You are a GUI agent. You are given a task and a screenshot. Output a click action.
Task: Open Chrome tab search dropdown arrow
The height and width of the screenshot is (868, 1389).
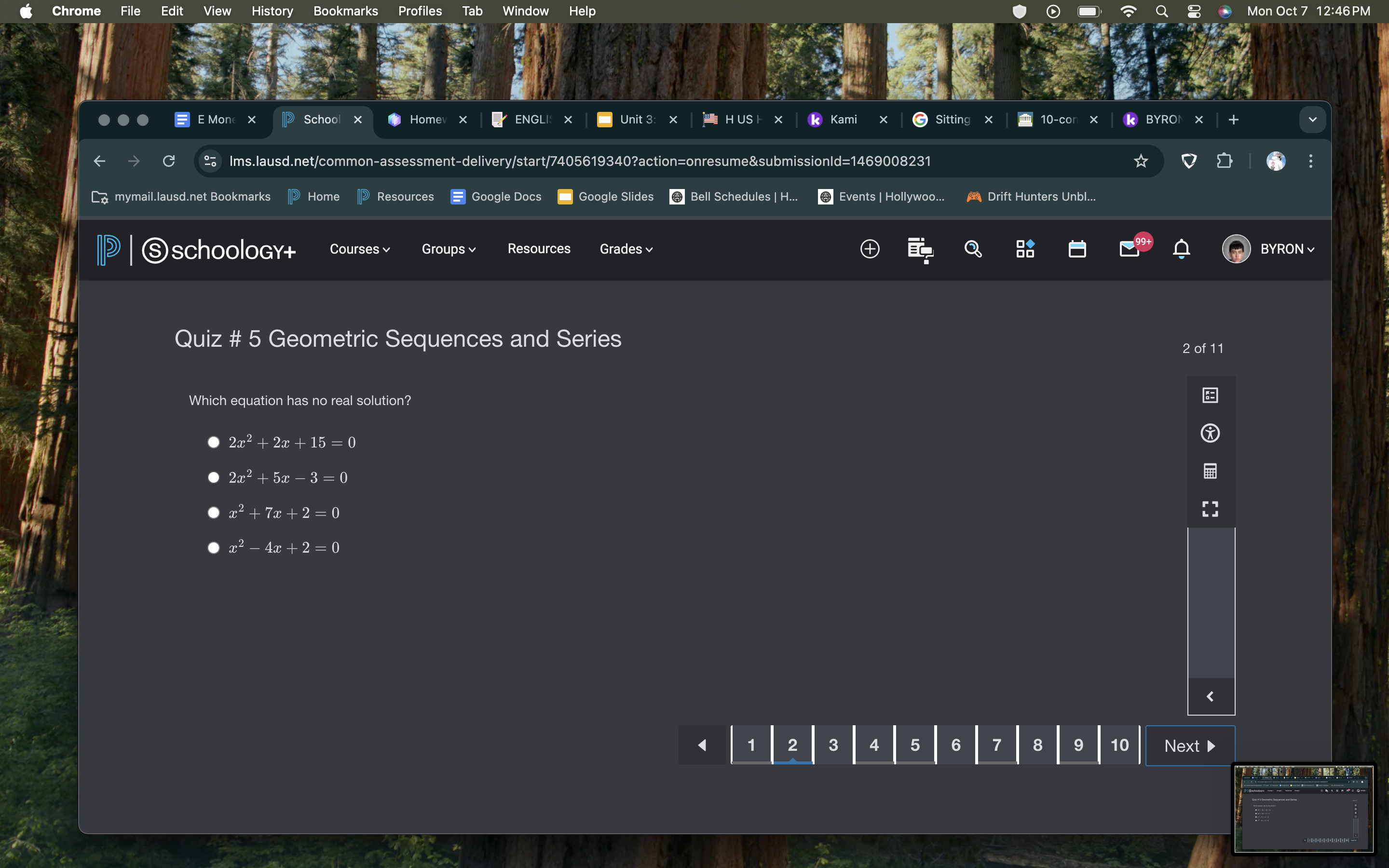1312,120
